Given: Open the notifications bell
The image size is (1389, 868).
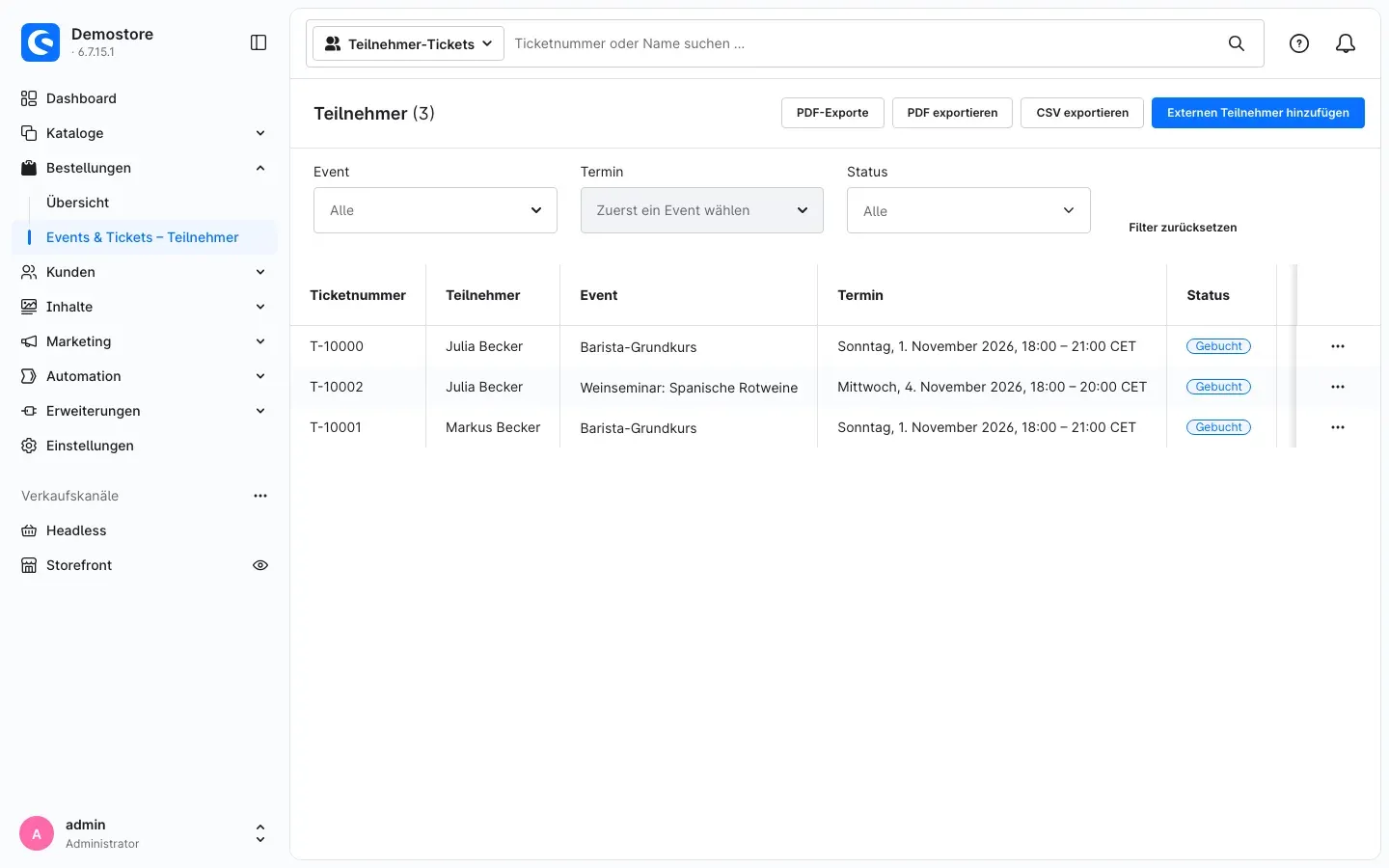Looking at the screenshot, I should click(1346, 43).
